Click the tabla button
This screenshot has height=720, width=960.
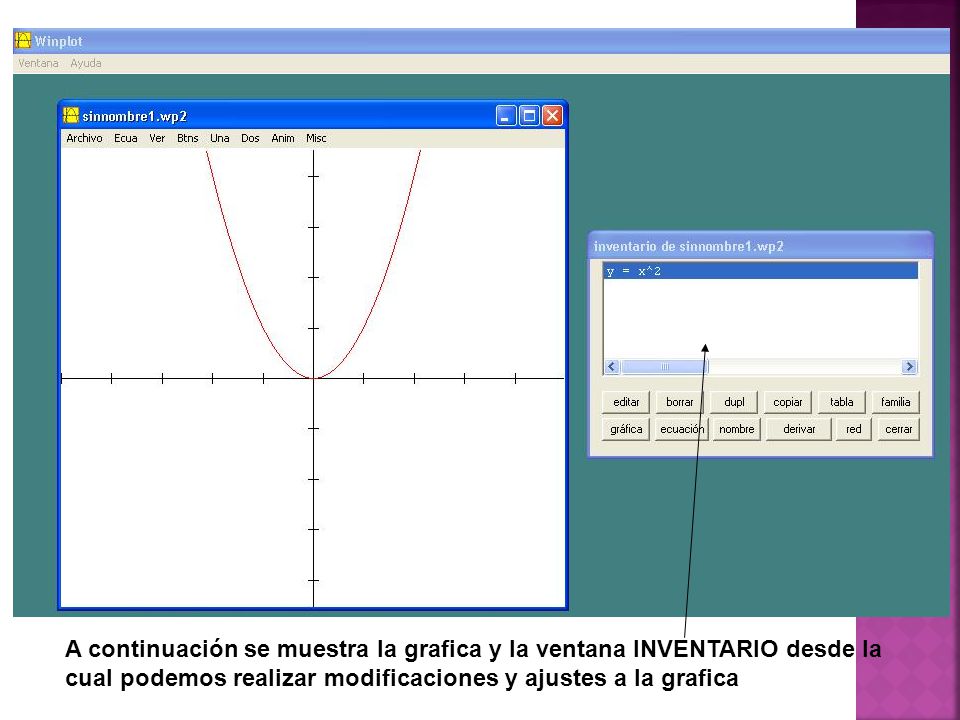click(841, 402)
